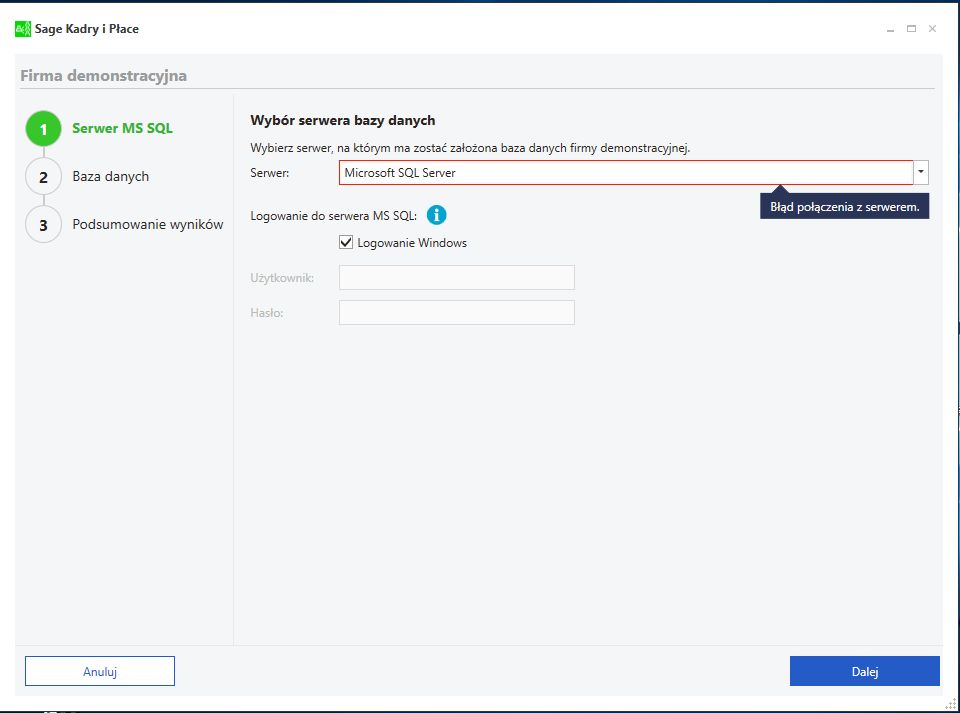Toggle the Logowanie Windows checkbox

(346, 242)
